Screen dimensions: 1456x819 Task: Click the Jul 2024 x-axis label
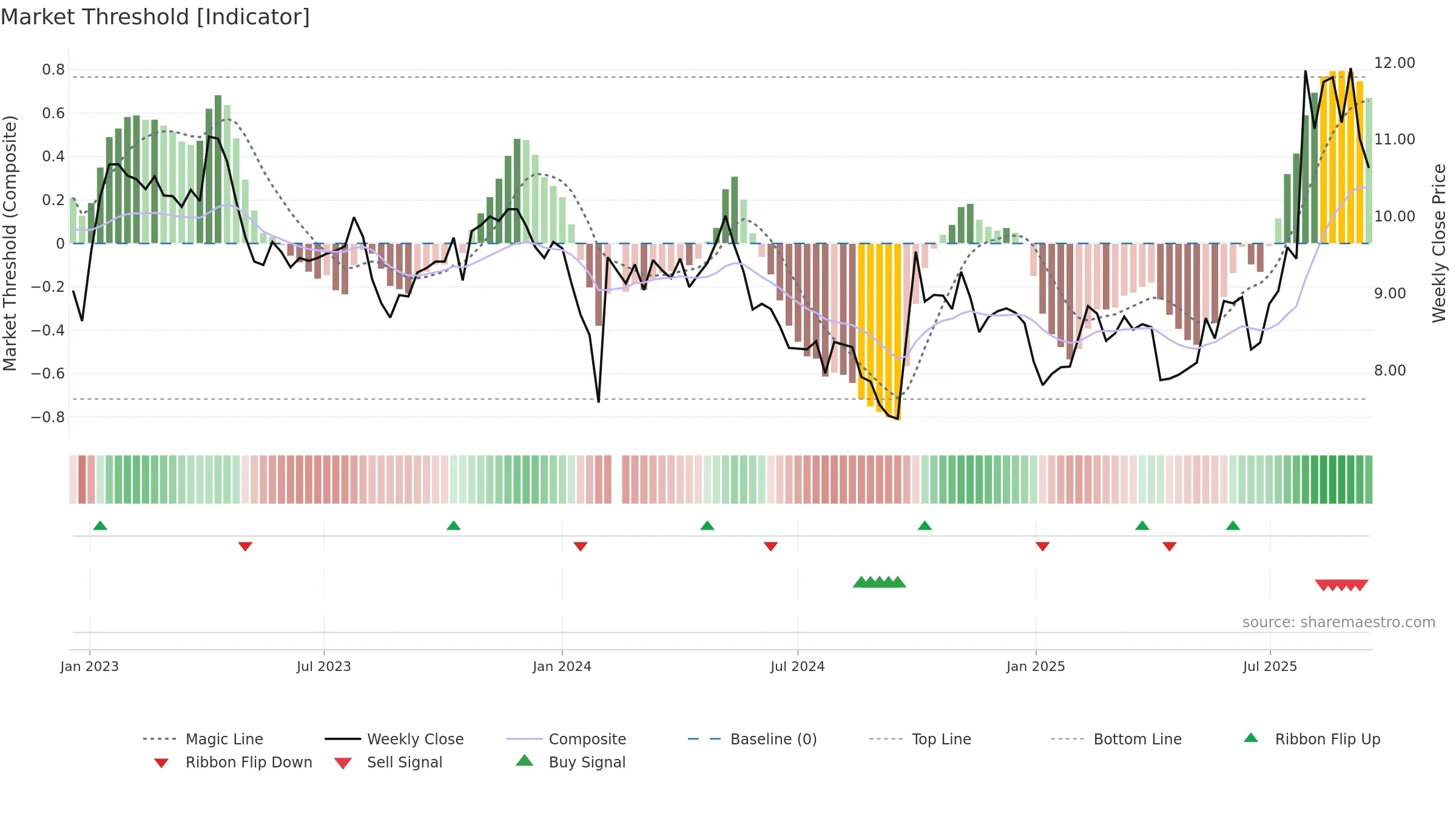pyautogui.click(x=798, y=666)
